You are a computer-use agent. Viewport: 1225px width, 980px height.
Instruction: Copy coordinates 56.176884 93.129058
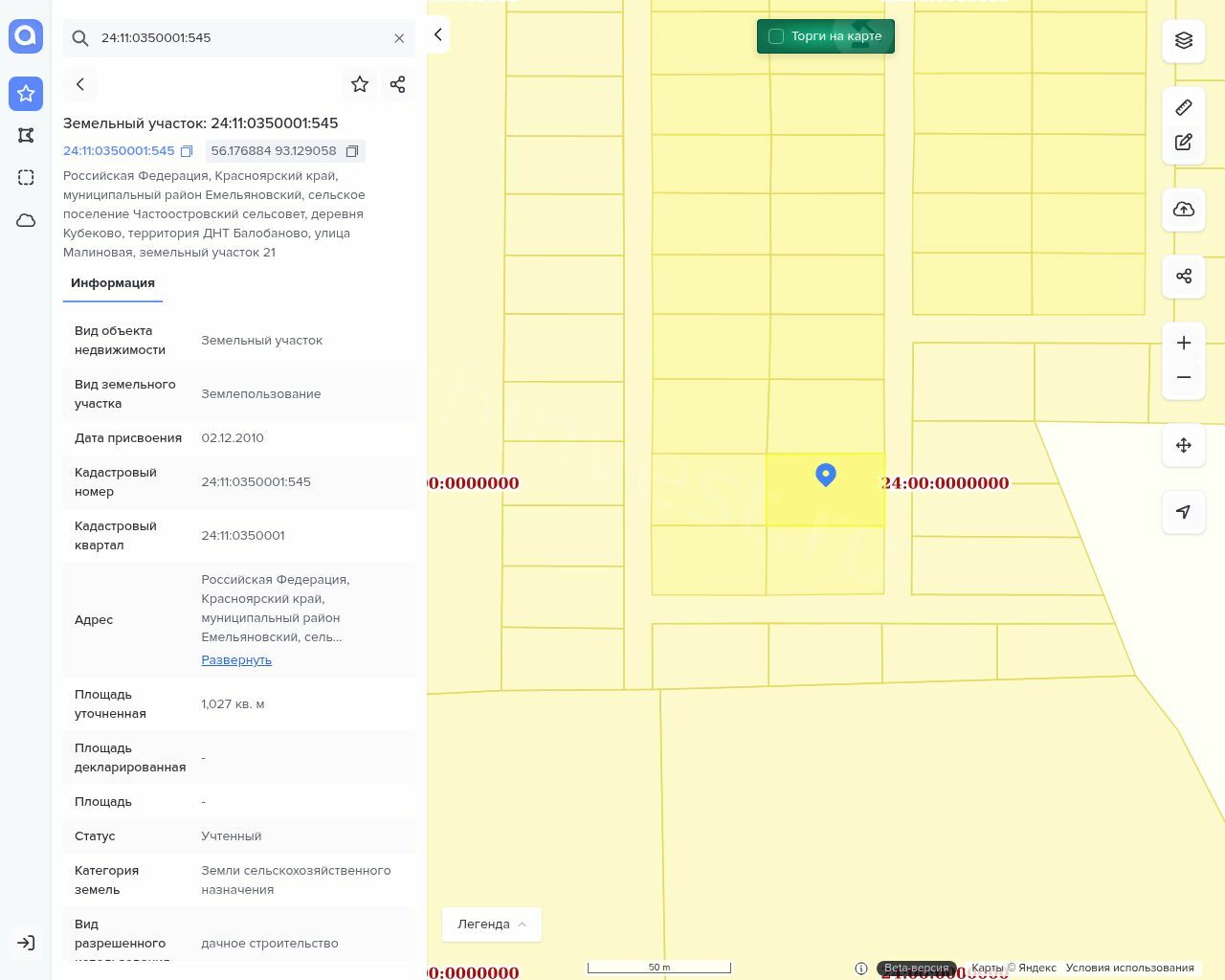coord(352,151)
